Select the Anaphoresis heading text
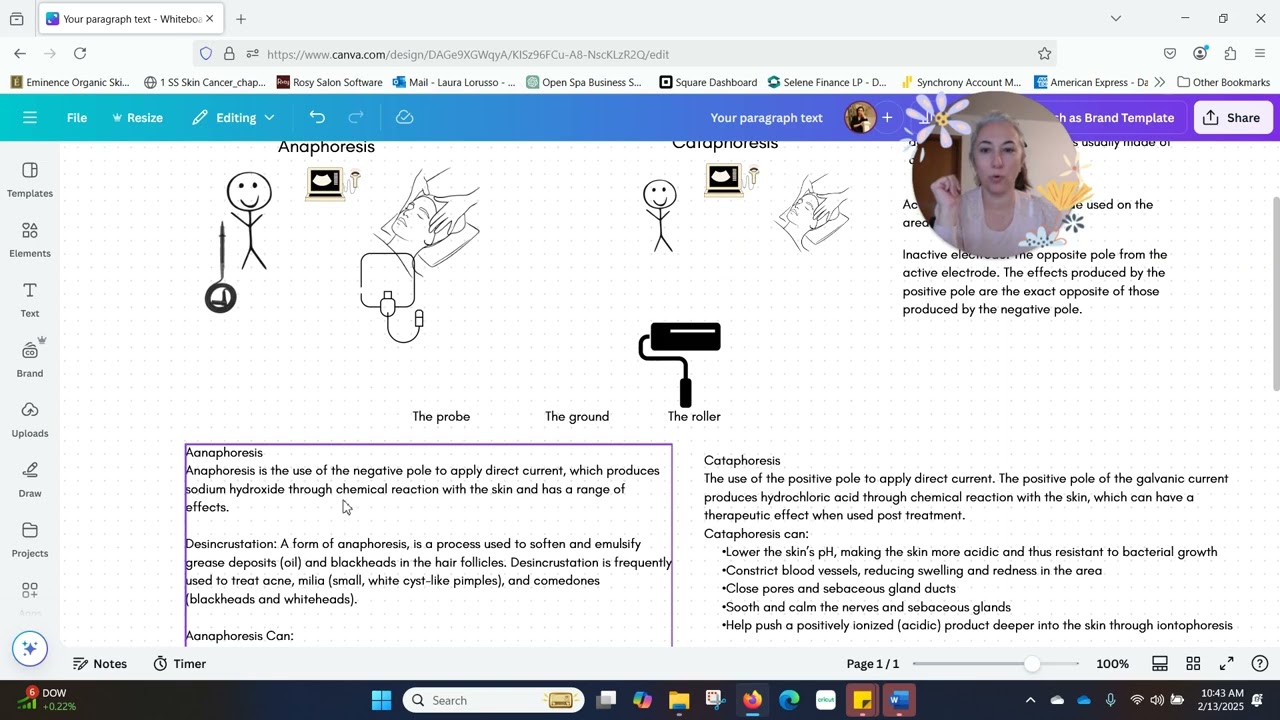This screenshot has height=720, width=1280. click(x=326, y=147)
